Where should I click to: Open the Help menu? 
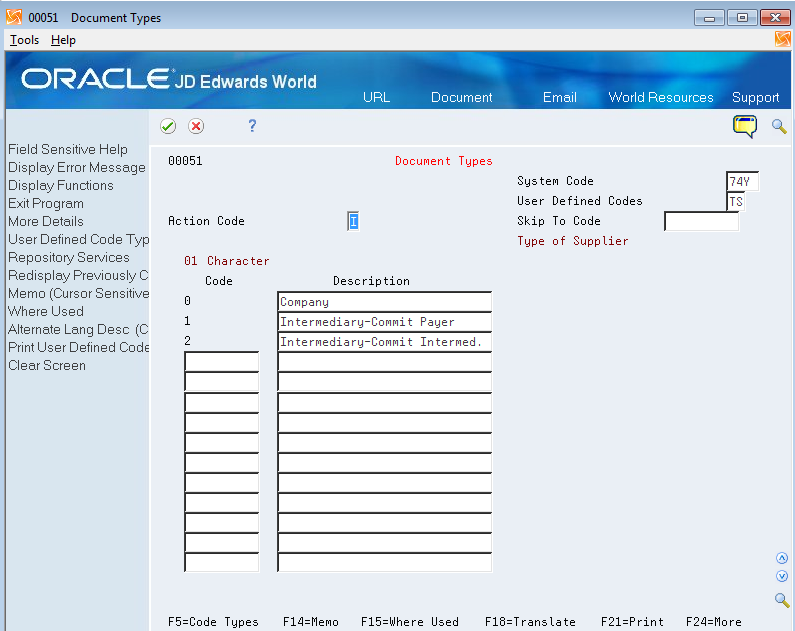[63, 40]
